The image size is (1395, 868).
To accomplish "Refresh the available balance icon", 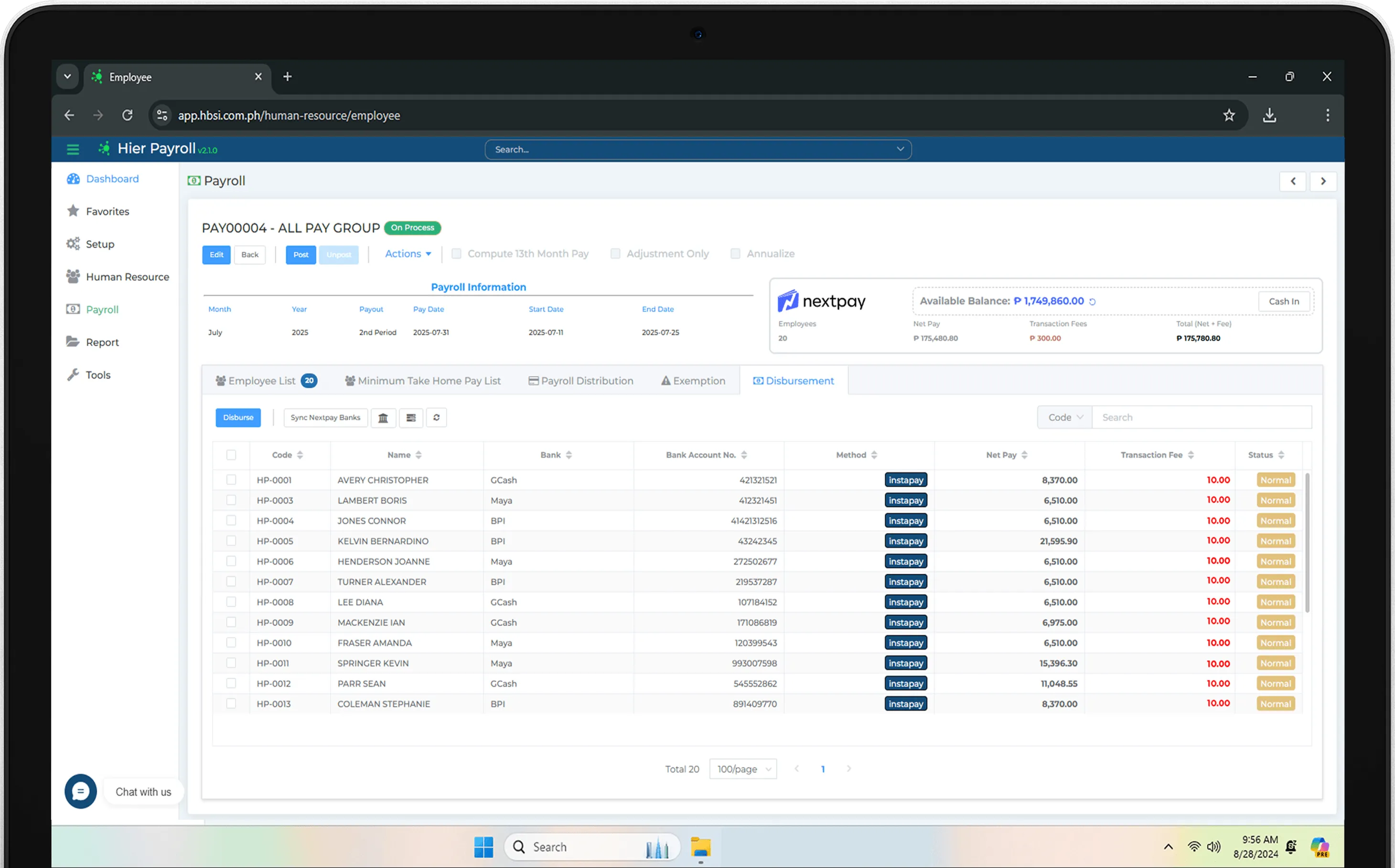I will coord(1092,301).
